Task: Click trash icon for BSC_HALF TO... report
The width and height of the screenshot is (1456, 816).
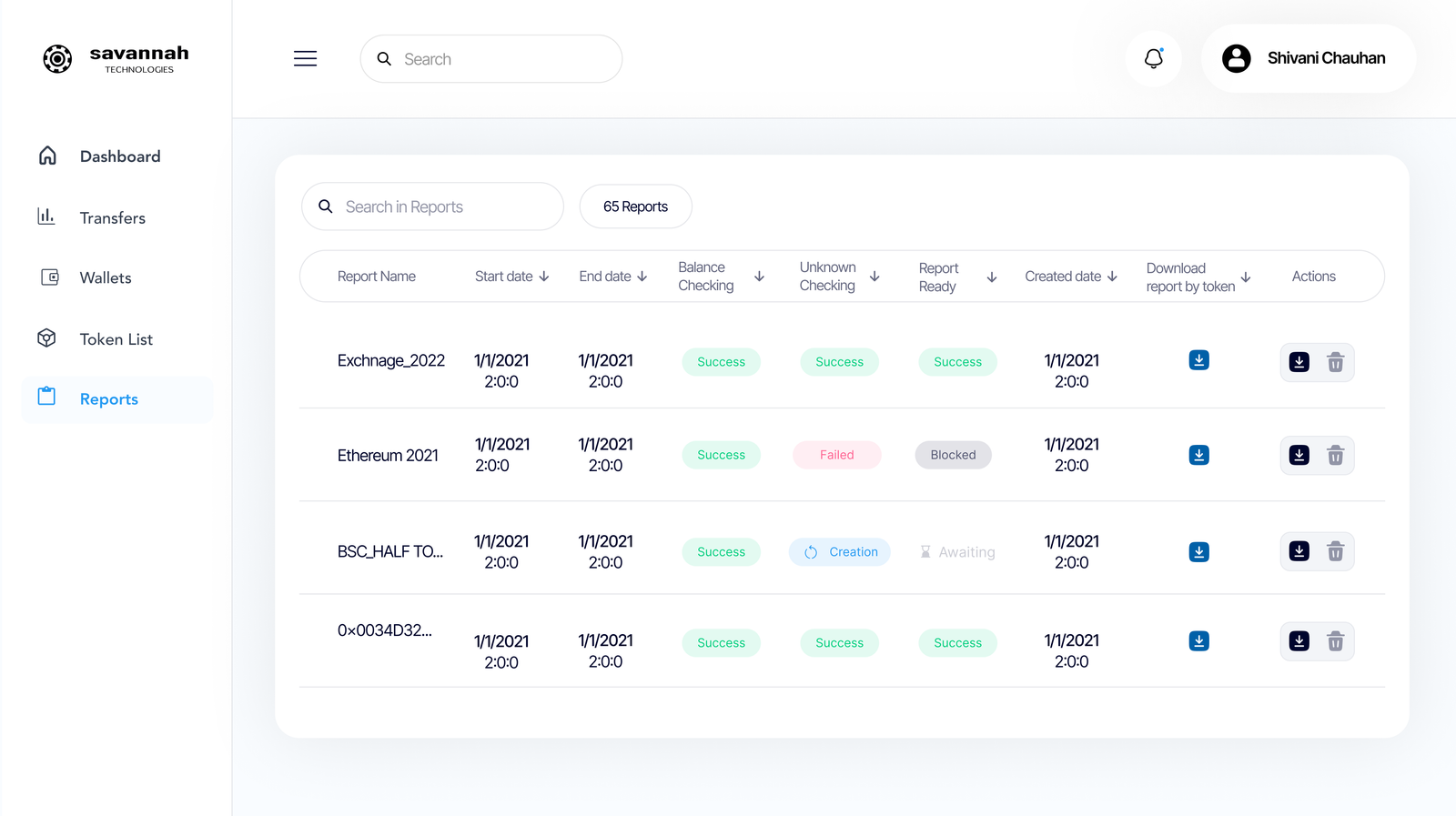Action: pos(1335,551)
